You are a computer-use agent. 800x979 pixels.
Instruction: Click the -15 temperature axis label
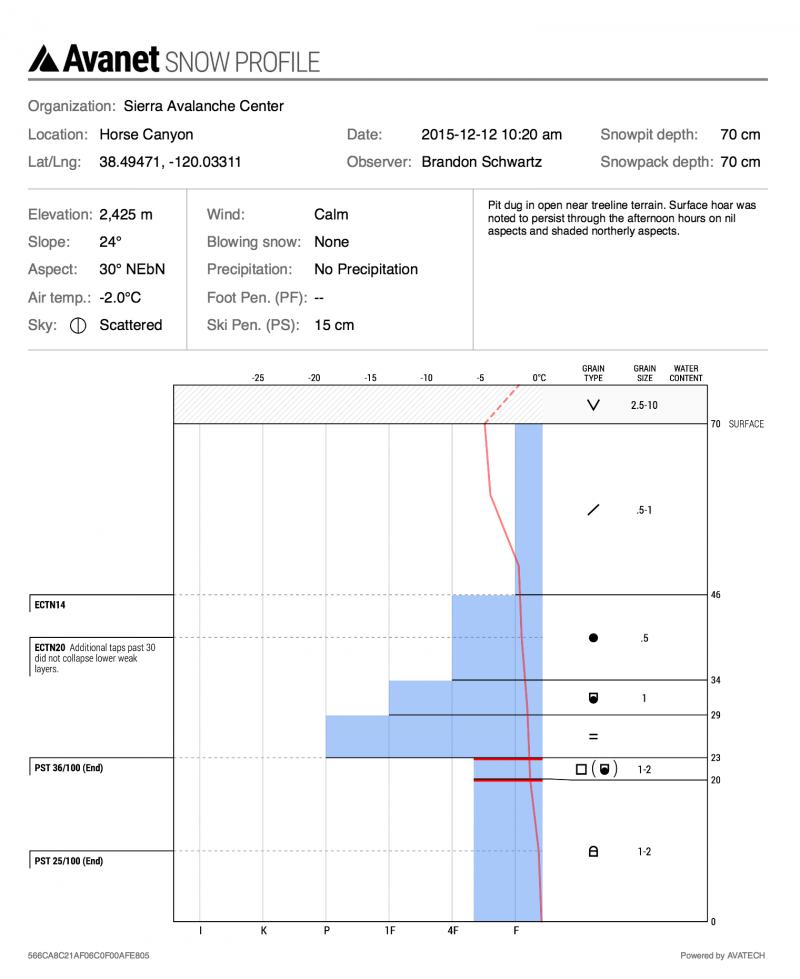pyautogui.click(x=370, y=378)
